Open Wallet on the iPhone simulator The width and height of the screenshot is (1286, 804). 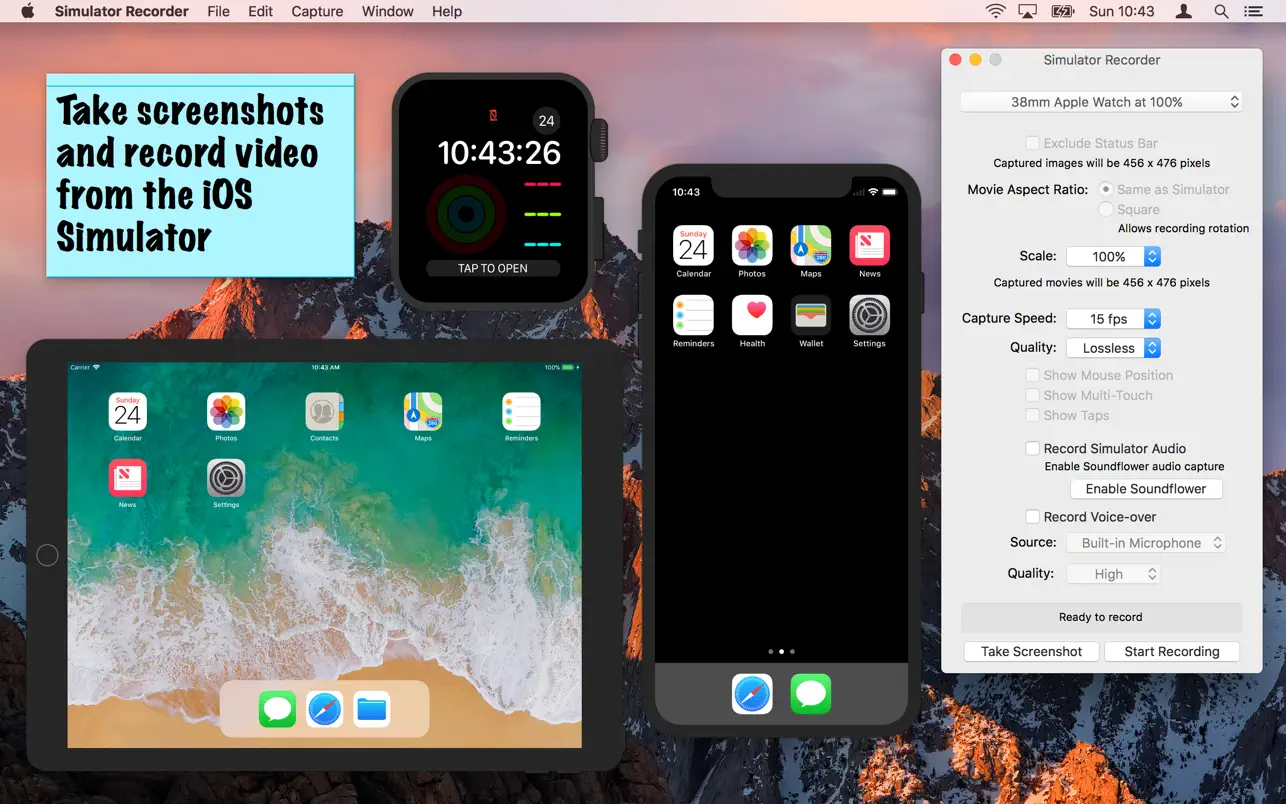[x=810, y=313]
